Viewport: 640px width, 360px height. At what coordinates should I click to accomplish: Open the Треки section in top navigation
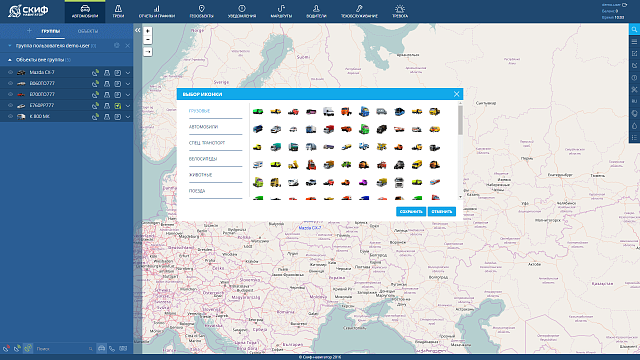pyautogui.click(x=118, y=11)
